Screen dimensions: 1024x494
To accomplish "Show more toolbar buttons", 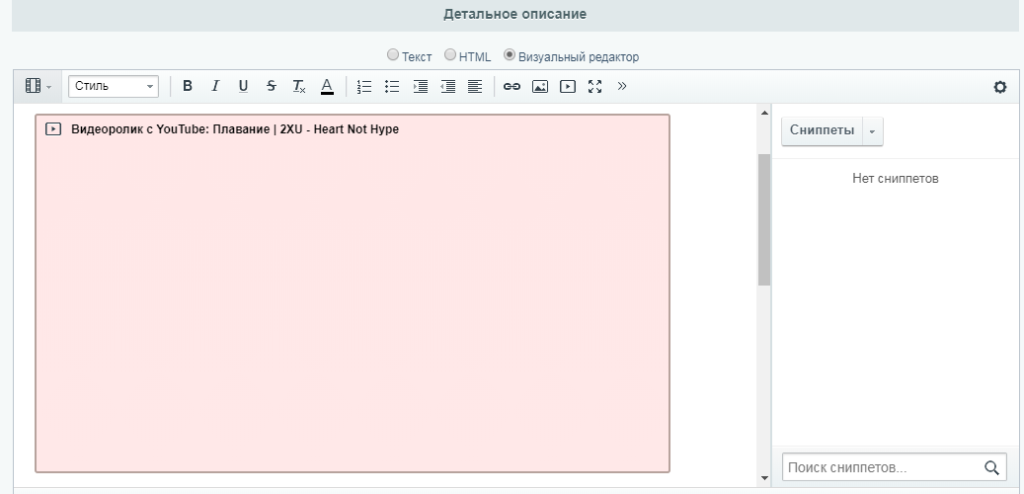I will click(x=622, y=87).
